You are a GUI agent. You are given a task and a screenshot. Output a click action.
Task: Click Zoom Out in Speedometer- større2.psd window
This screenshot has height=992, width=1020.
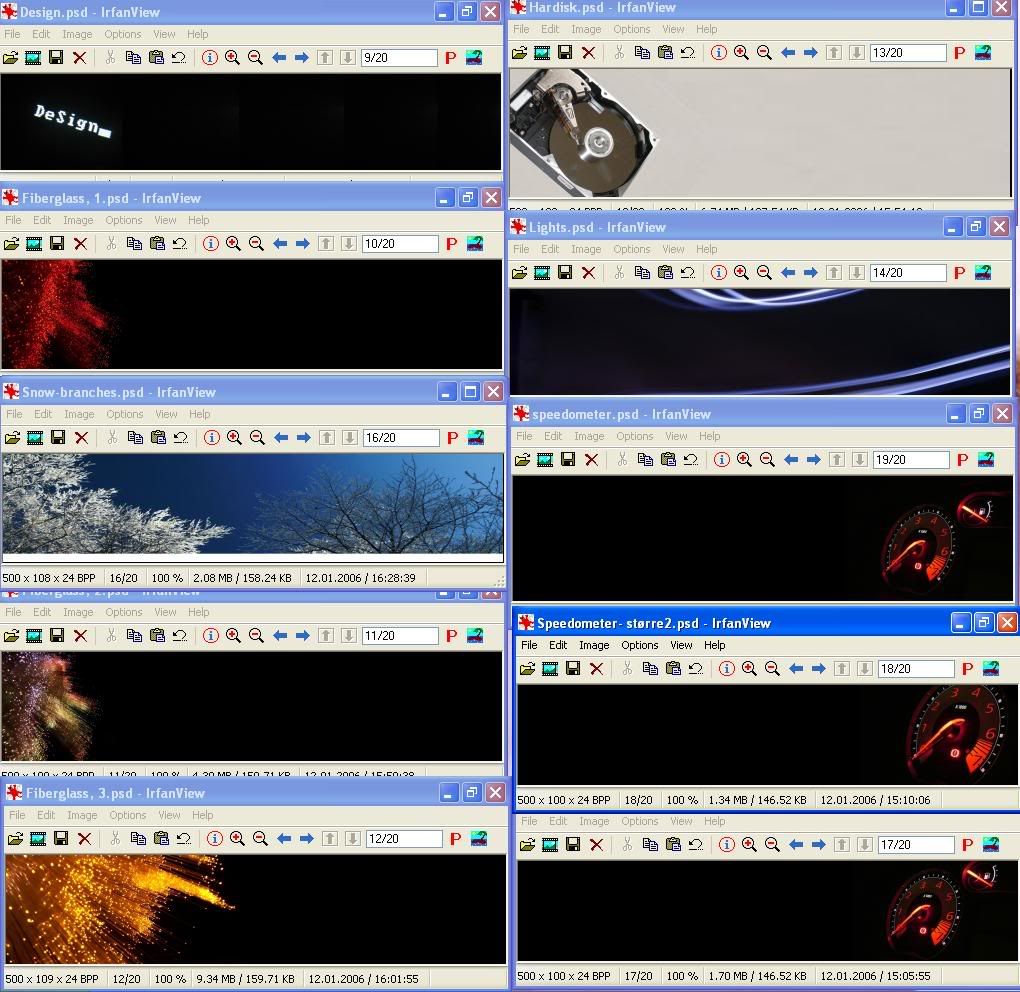772,668
